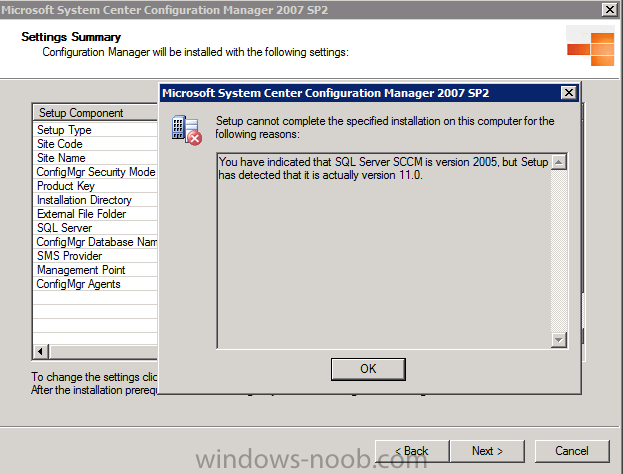Select the SQL Server row
This screenshot has width=623, height=474.
point(95,228)
